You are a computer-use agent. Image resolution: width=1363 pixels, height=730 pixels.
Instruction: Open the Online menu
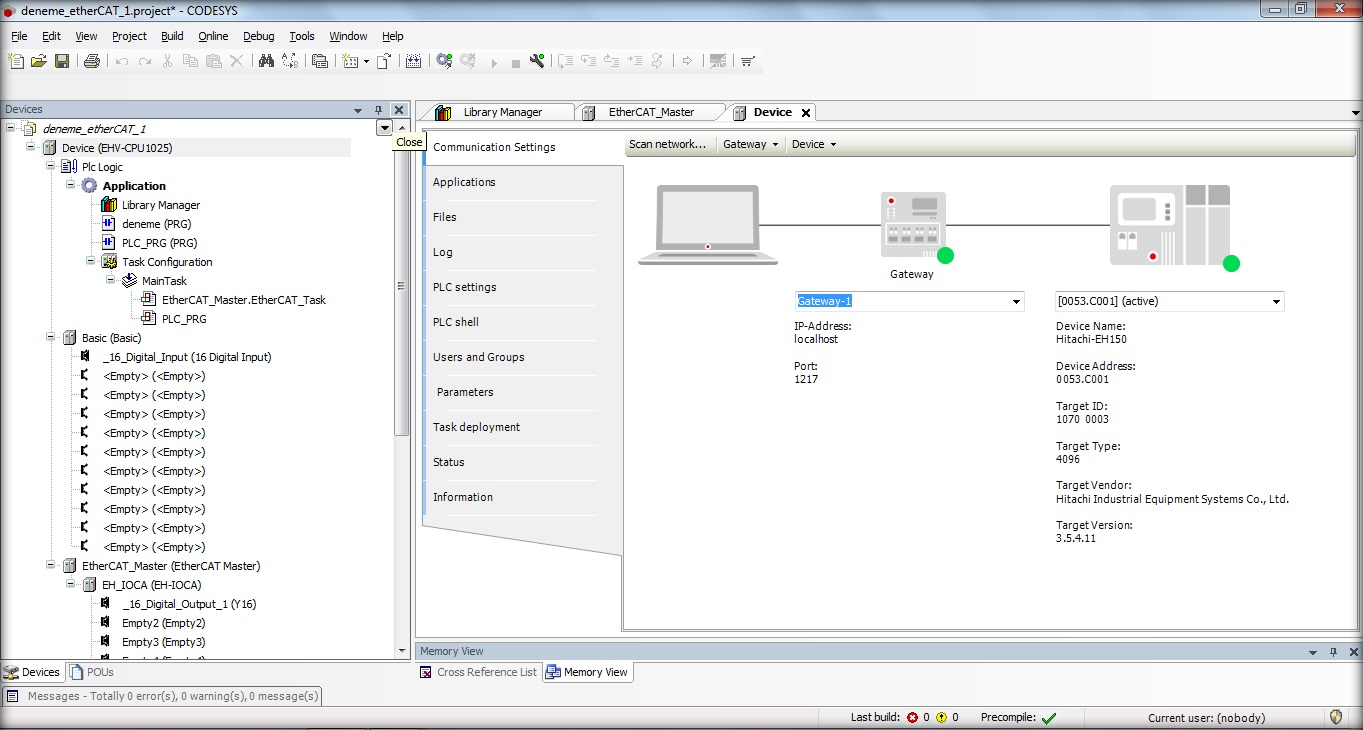point(213,36)
